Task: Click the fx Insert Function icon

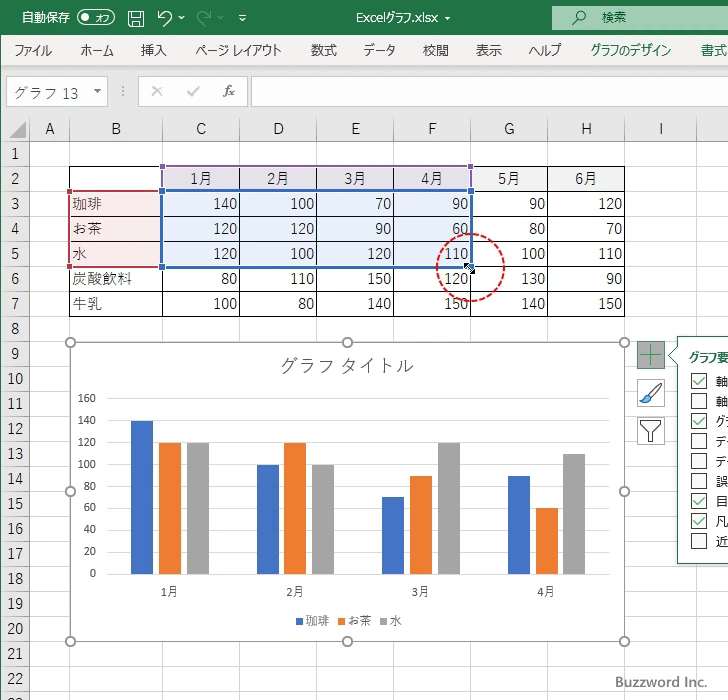Action: 229,92
